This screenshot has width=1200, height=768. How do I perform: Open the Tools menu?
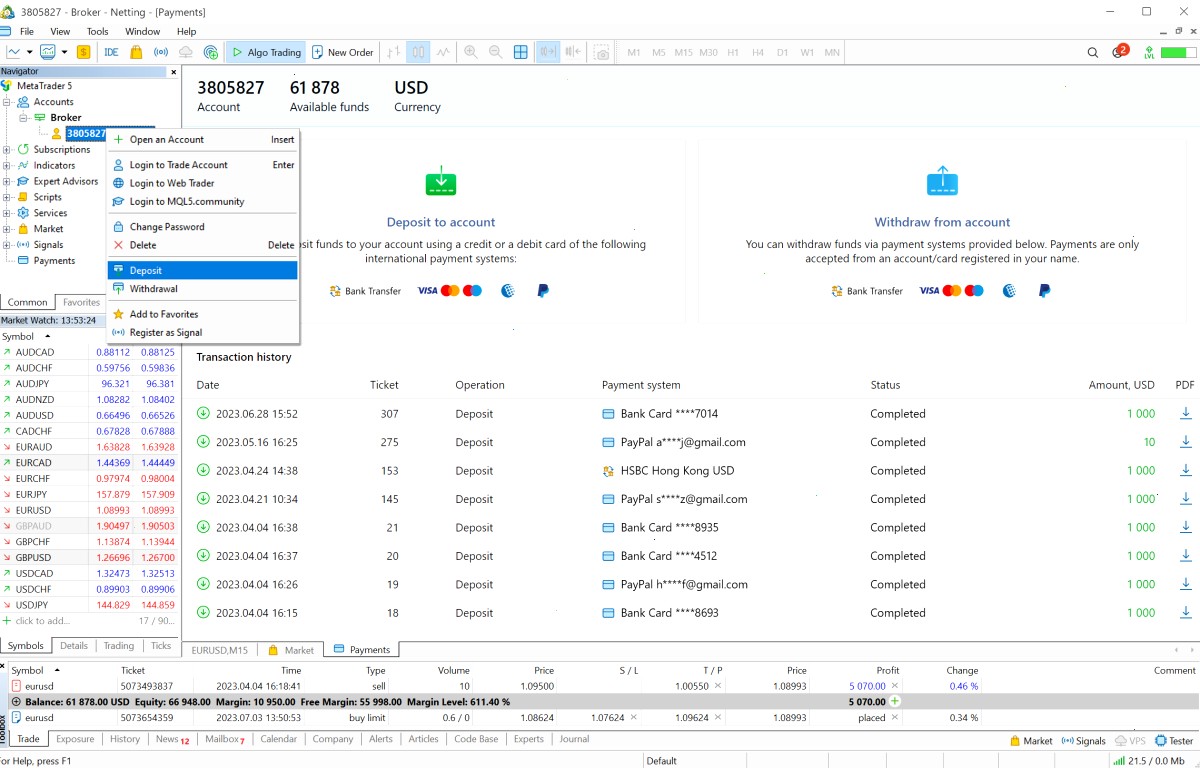point(97,31)
